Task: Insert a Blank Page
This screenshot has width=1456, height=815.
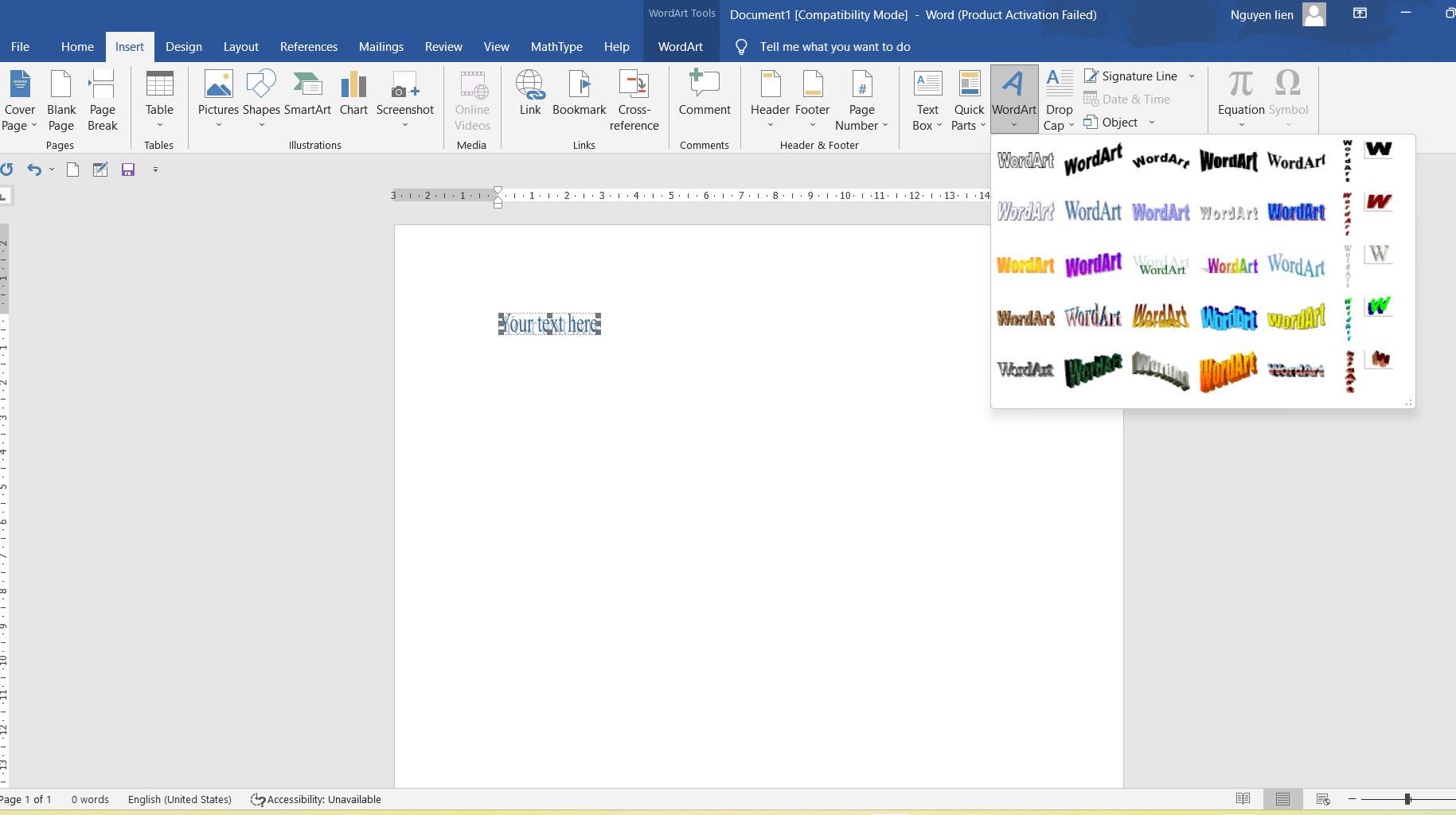Action: [x=61, y=101]
